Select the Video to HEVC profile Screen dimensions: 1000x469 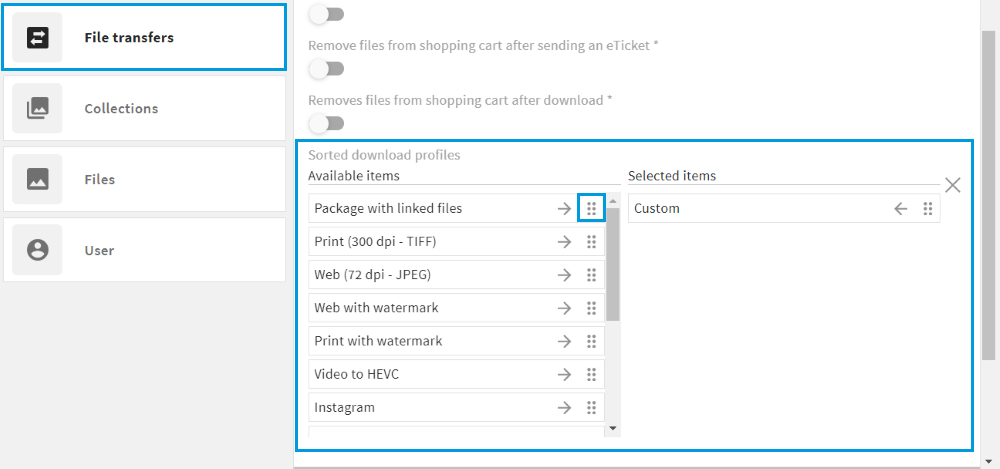456,375
